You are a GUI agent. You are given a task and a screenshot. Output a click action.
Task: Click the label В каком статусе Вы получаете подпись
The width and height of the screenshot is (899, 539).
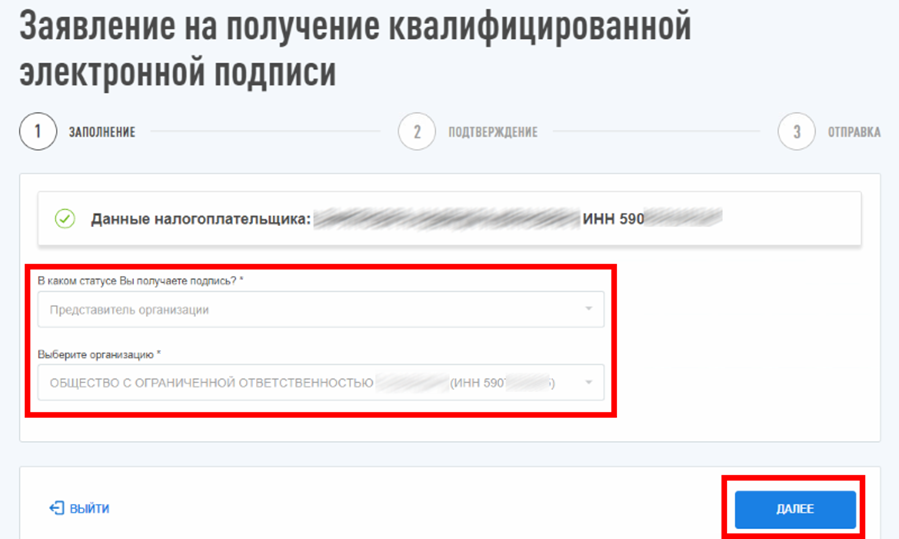pyautogui.click(x=140, y=280)
